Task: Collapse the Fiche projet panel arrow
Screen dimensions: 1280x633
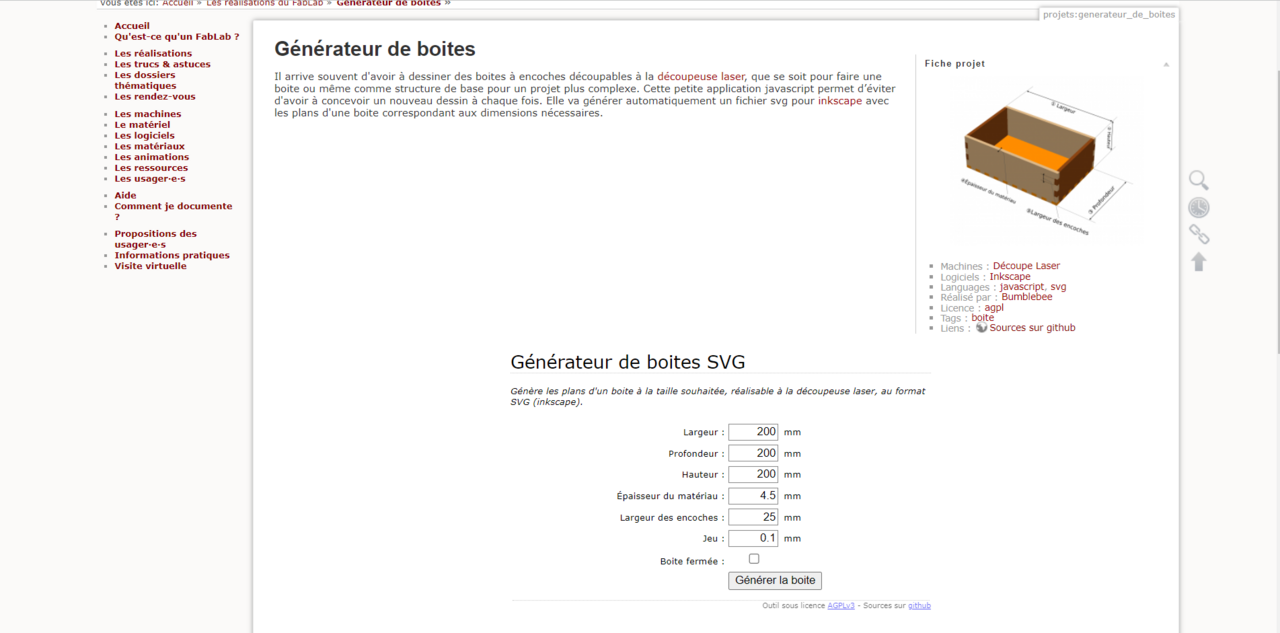Action: [x=1165, y=64]
